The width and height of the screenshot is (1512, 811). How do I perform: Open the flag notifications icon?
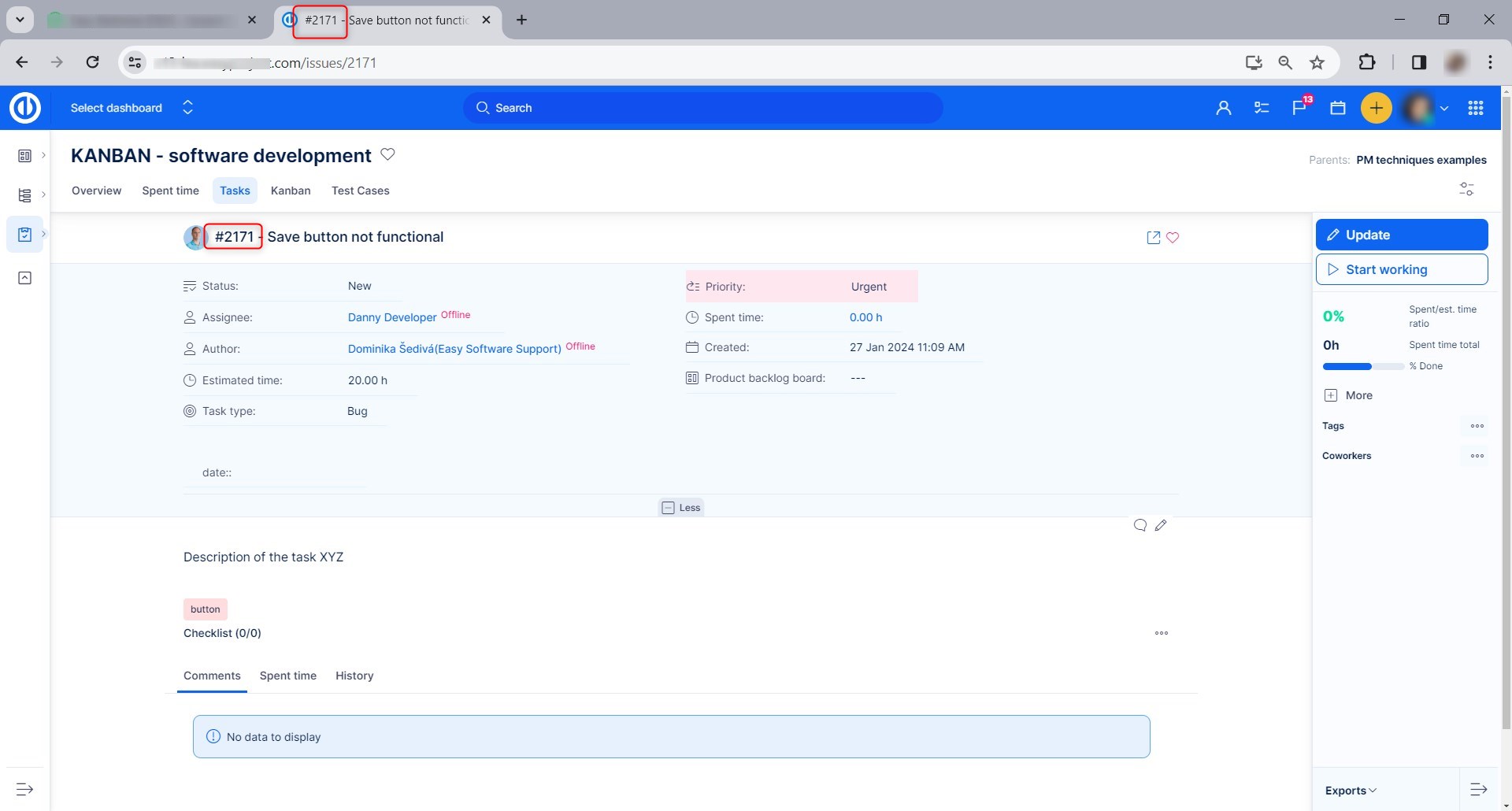point(1299,108)
